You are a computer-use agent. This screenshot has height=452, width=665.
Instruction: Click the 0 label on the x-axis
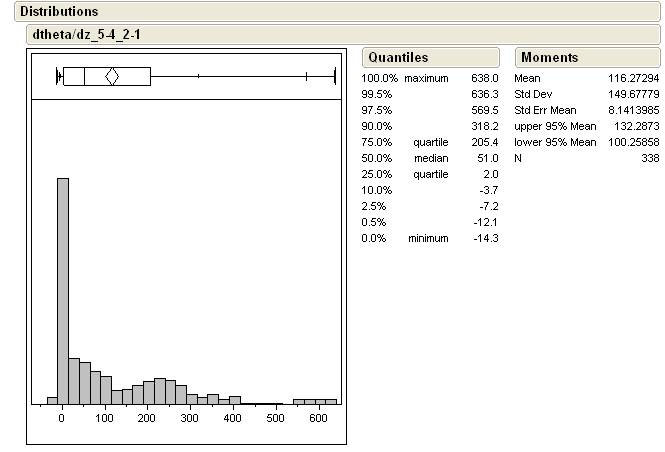pyautogui.click(x=62, y=419)
